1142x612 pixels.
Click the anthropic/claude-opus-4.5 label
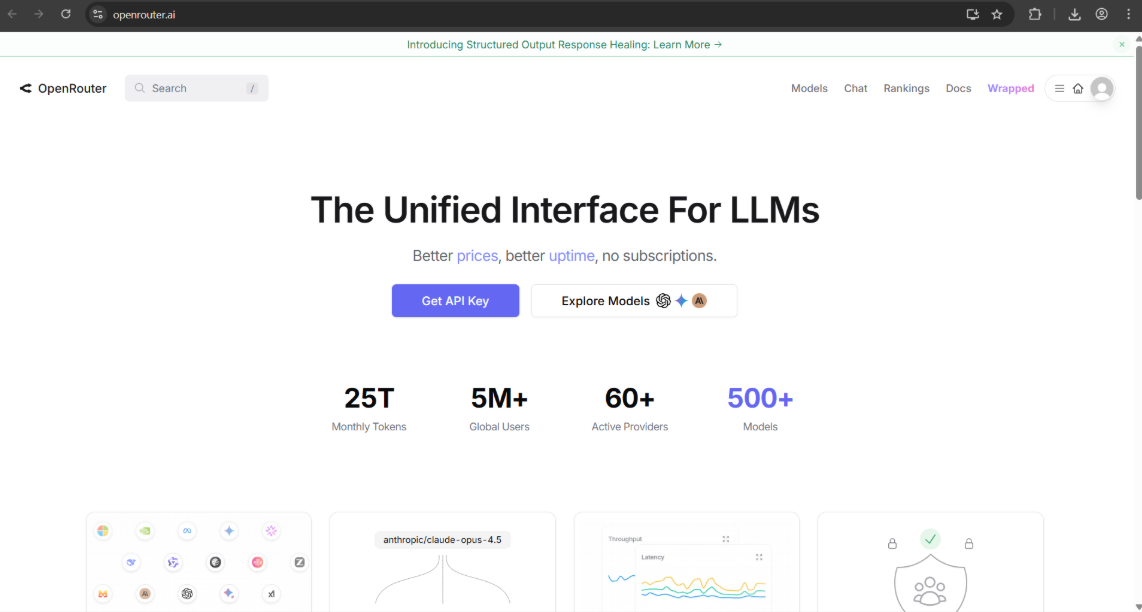pos(442,540)
